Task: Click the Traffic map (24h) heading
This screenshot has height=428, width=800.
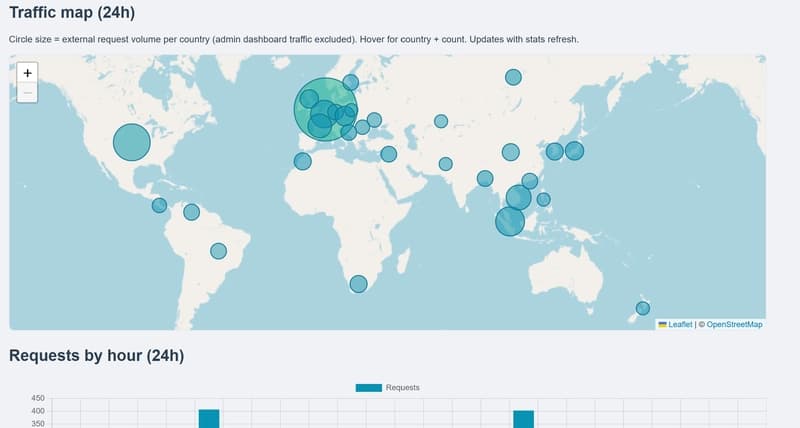Action: coord(72,12)
